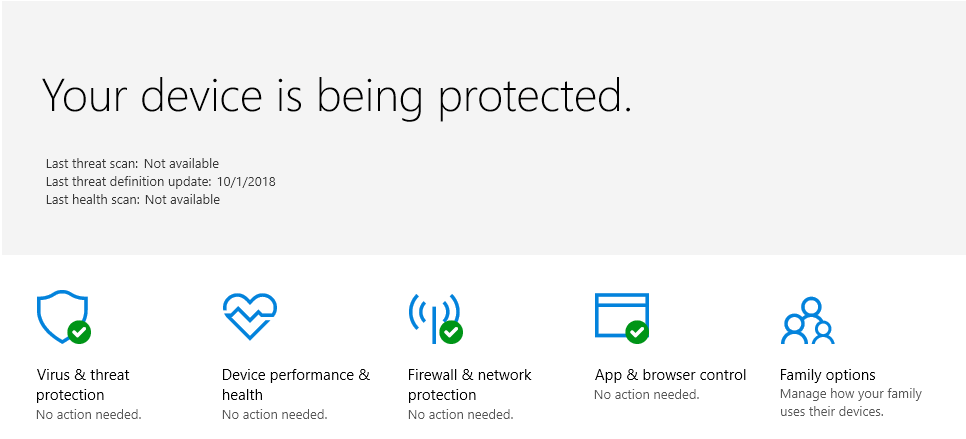Open the Family options people icon
The width and height of the screenshot is (966, 439).
[807, 320]
